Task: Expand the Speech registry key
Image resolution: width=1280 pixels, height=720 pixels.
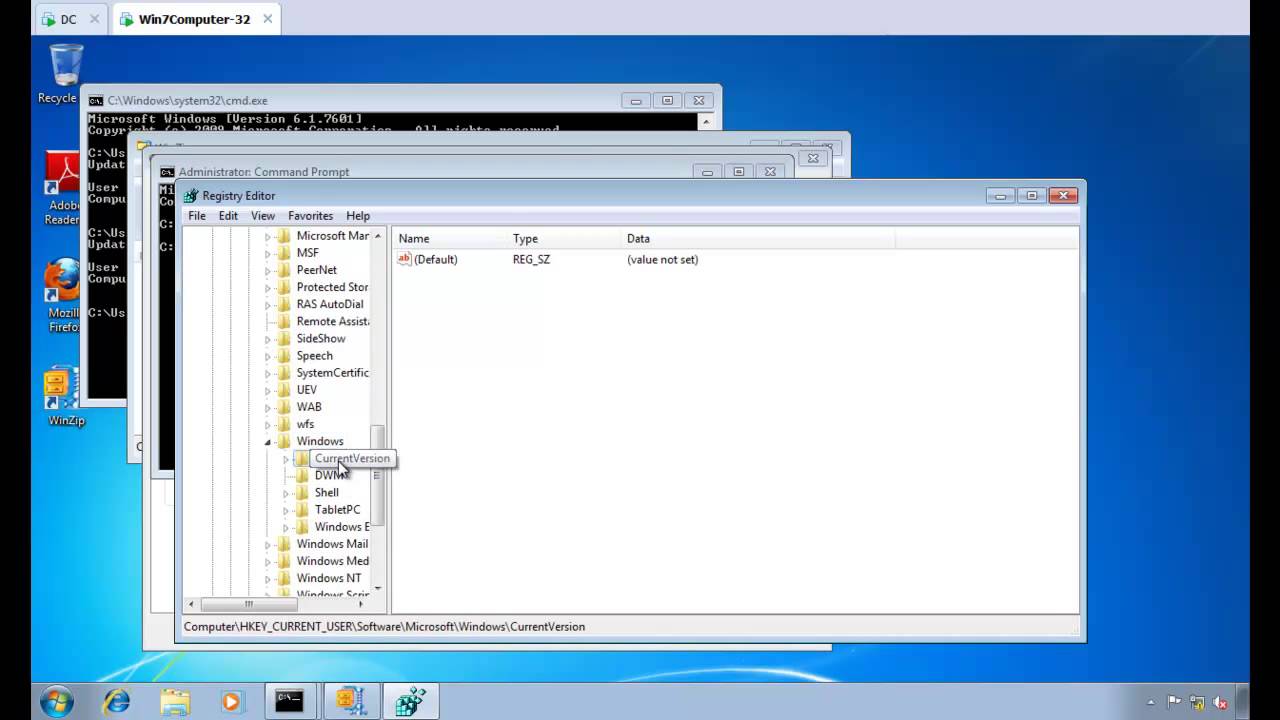Action: [x=268, y=356]
